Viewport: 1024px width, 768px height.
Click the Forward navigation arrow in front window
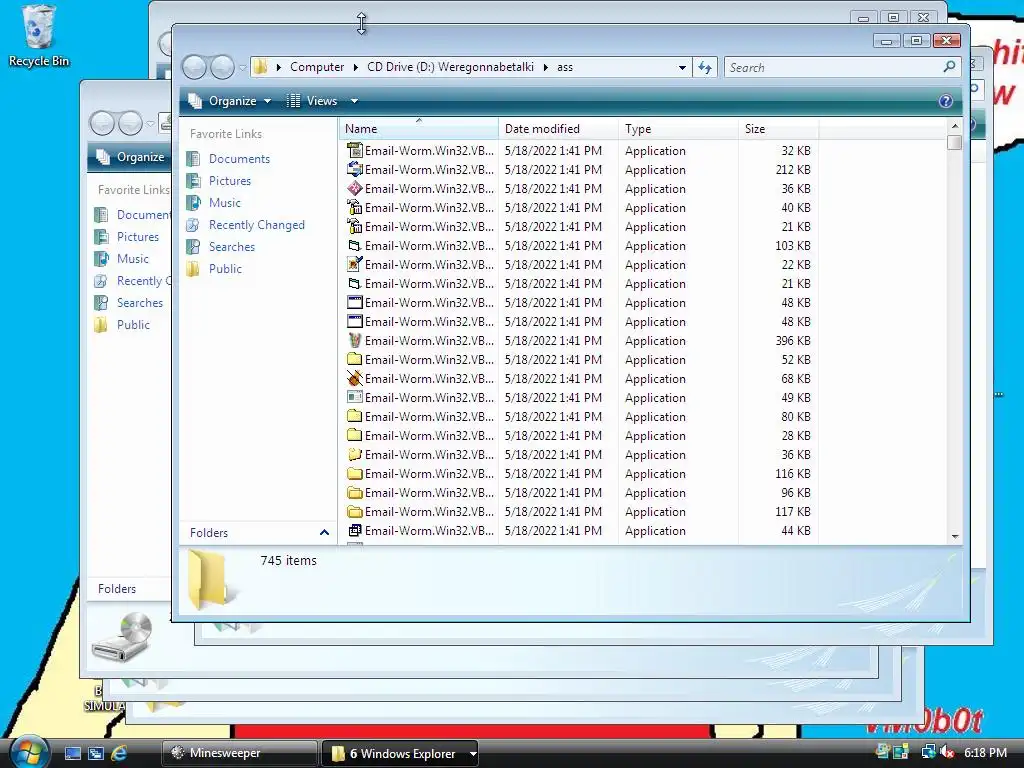(222, 67)
